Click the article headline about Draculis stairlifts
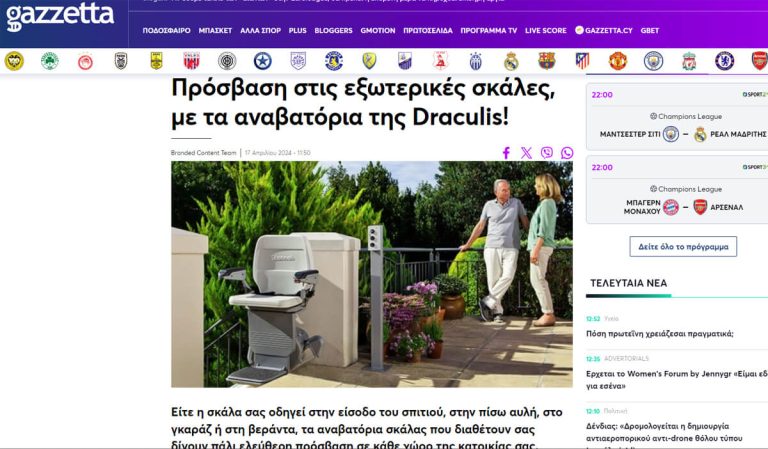This screenshot has height=449, width=768. click(x=363, y=102)
